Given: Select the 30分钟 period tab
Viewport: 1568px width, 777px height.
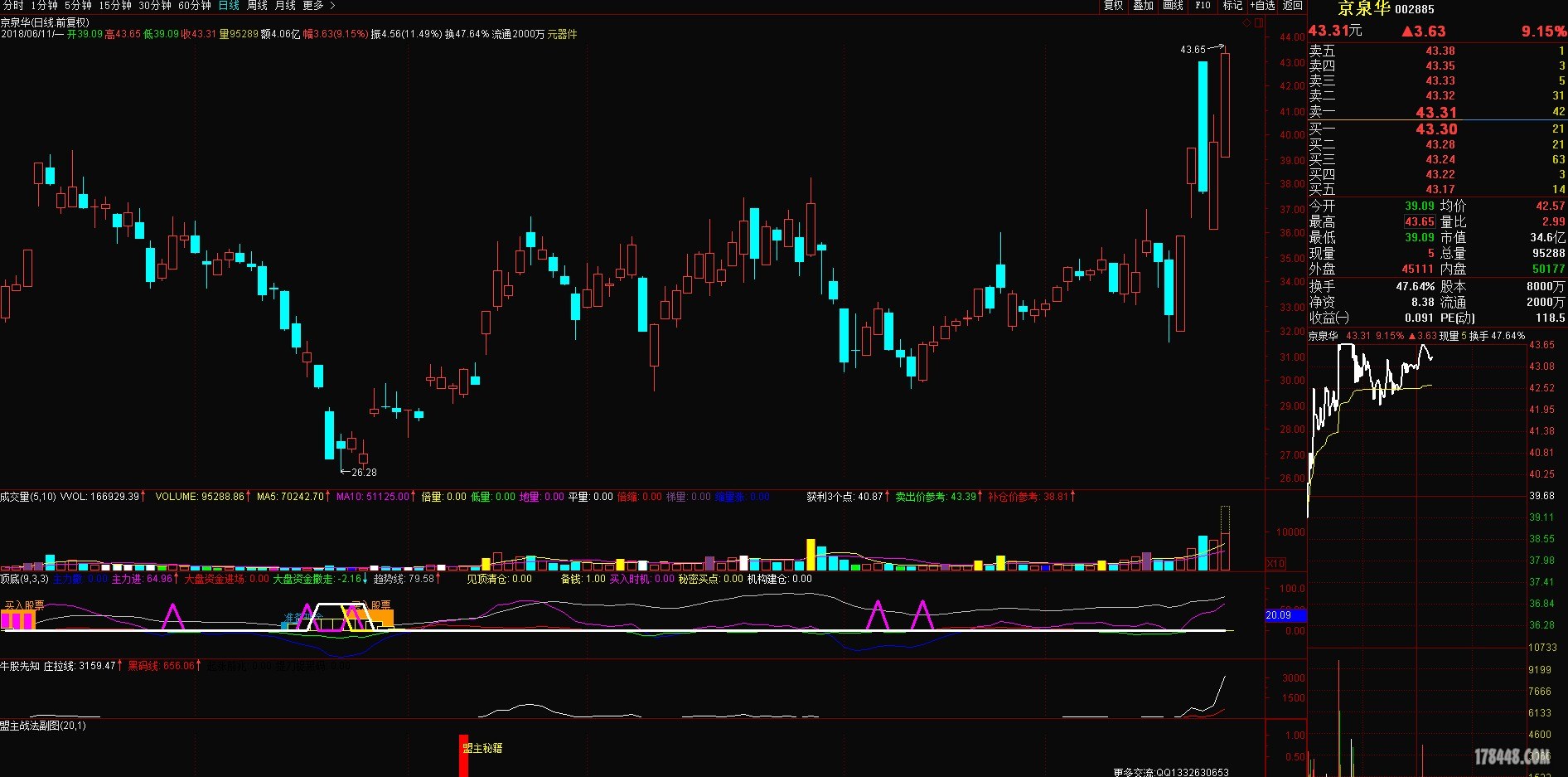Looking at the screenshot, I should (x=155, y=6).
